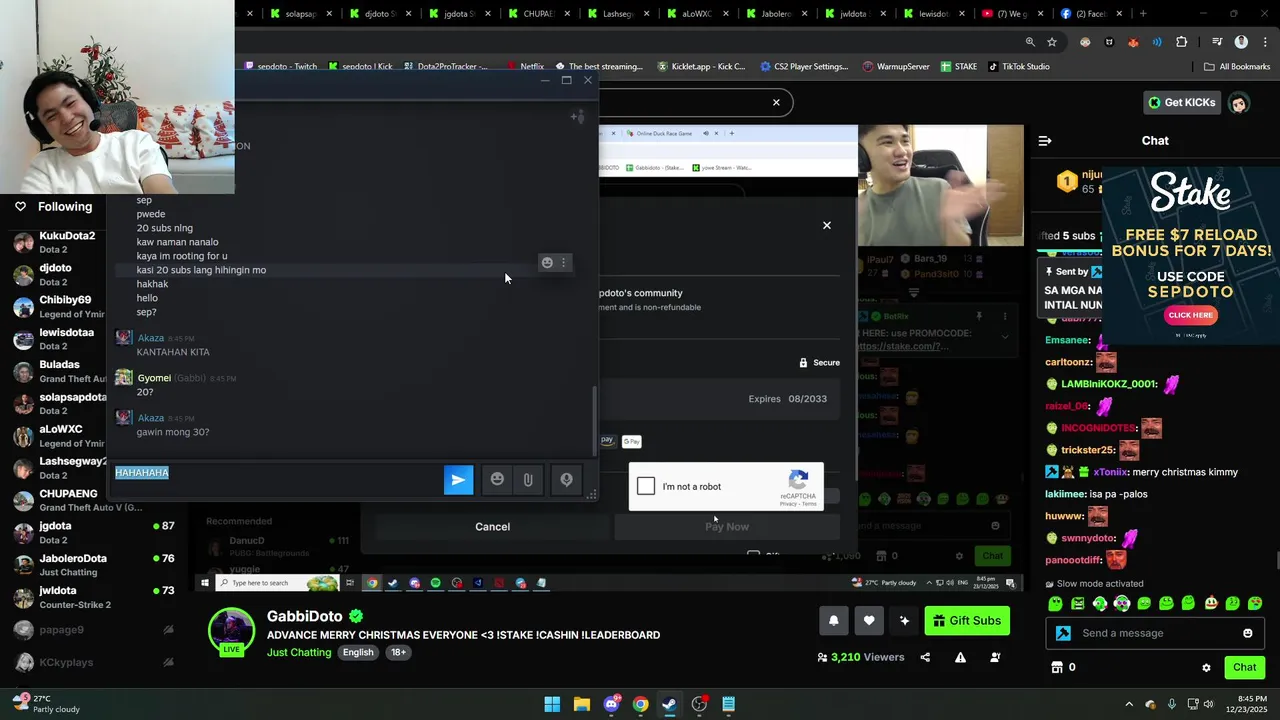The height and width of the screenshot is (720, 1280).
Task: Click GabbiDoto channel name
Action: pos(305,617)
